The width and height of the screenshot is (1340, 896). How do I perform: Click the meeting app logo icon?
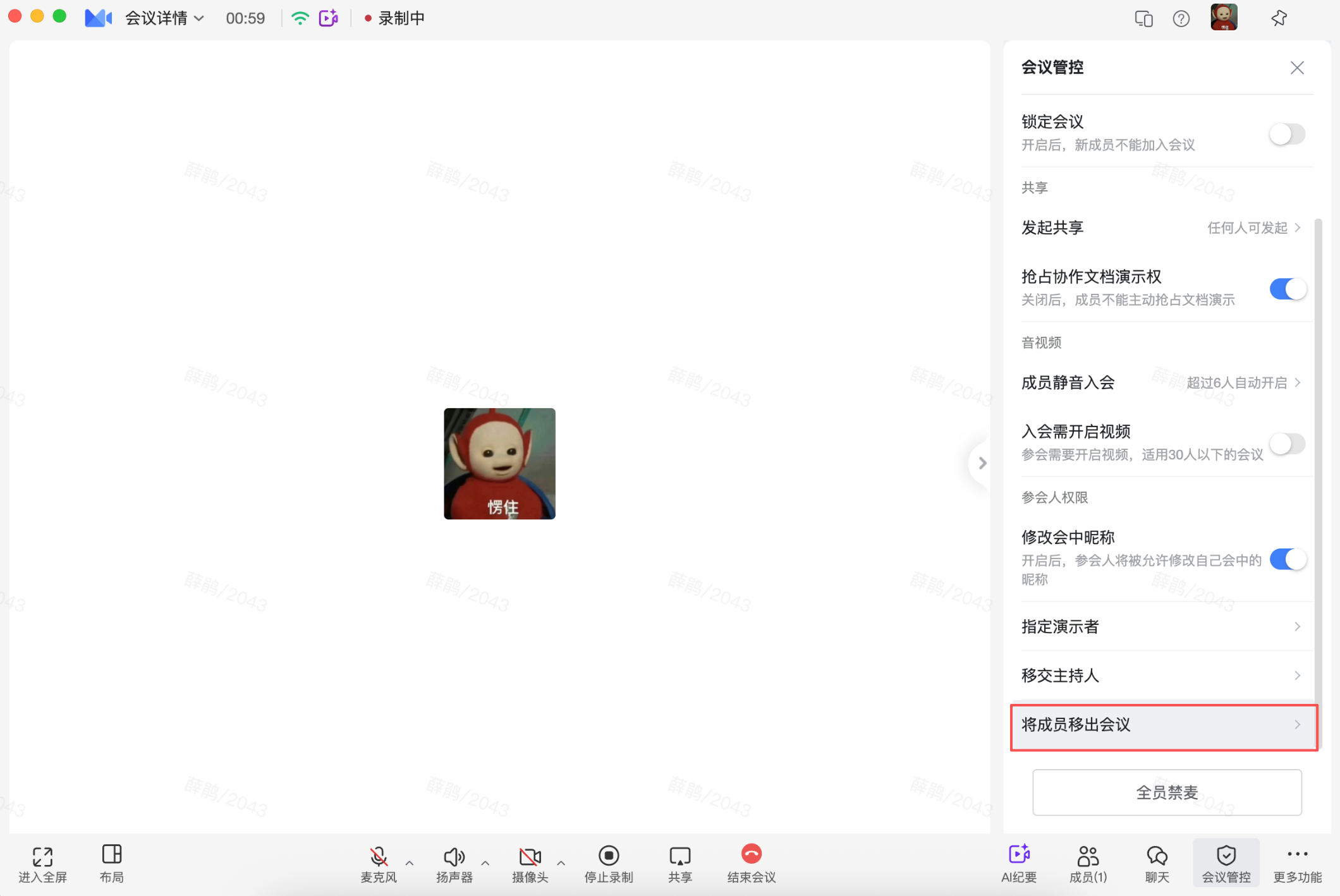tap(98, 18)
